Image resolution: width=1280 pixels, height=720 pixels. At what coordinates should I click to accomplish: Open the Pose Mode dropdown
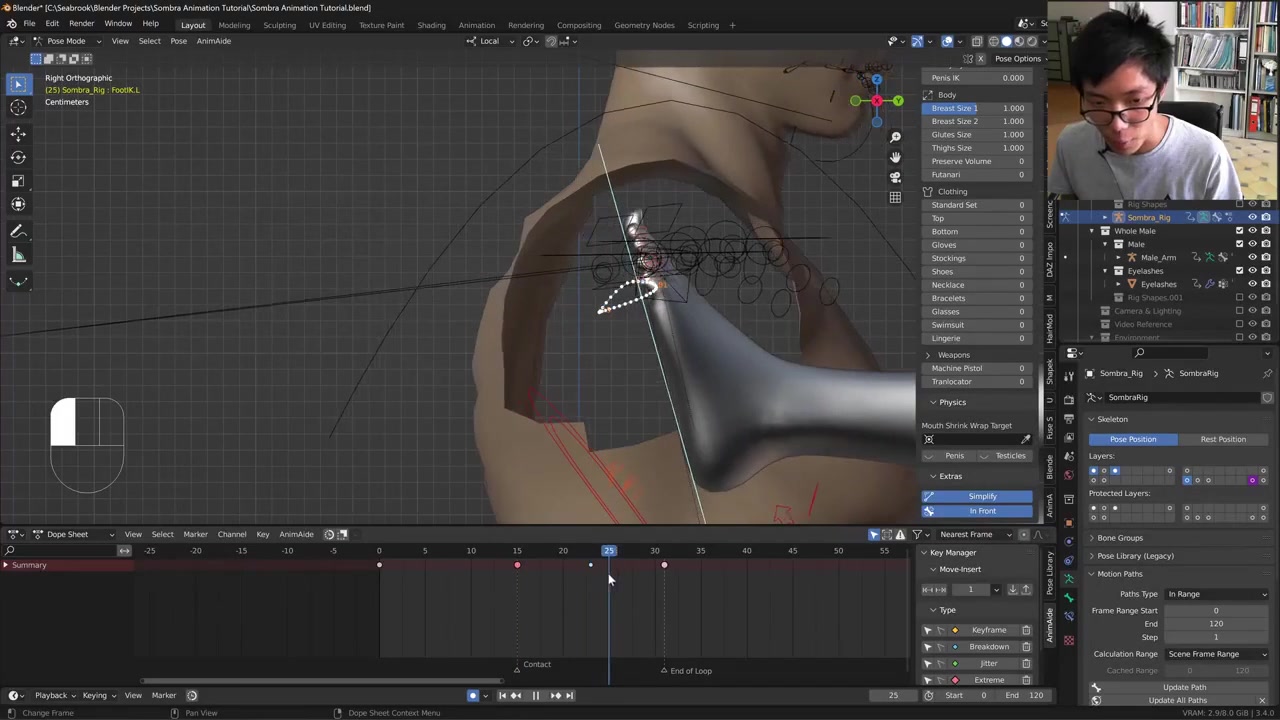click(x=66, y=41)
